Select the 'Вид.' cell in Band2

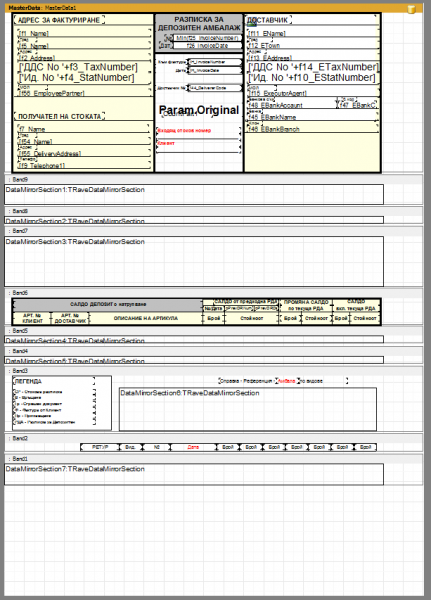[130, 447]
